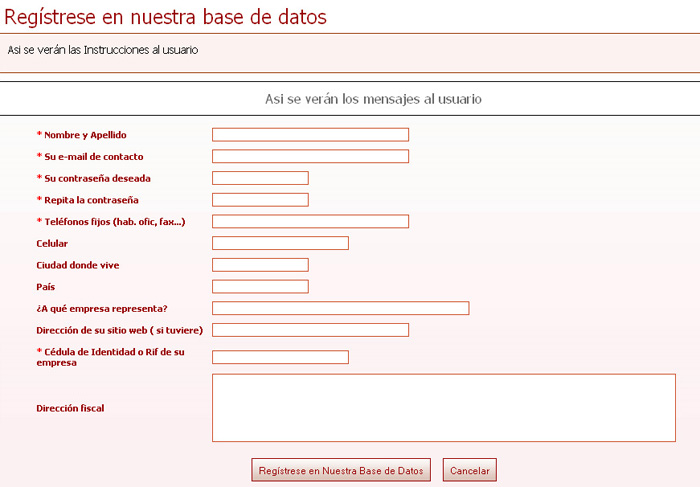Click inside the Dirección fiscal text area
The width and height of the screenshot is (700, 487).
click(443, 408)
